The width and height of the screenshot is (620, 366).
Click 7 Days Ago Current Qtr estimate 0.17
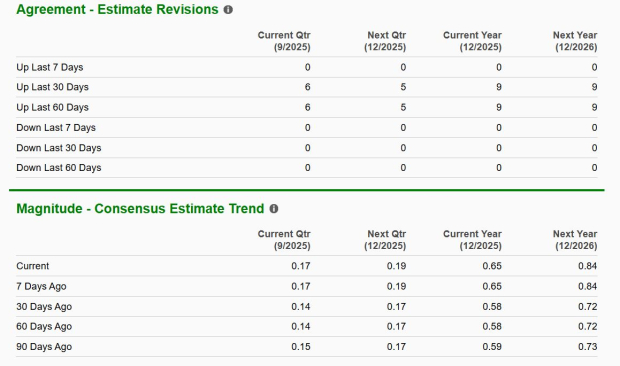301,286
